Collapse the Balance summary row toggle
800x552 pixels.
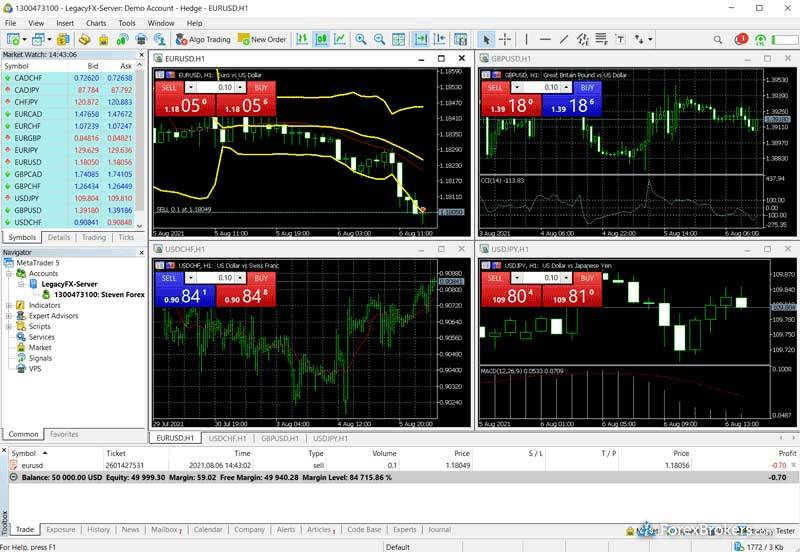(14, 478)
